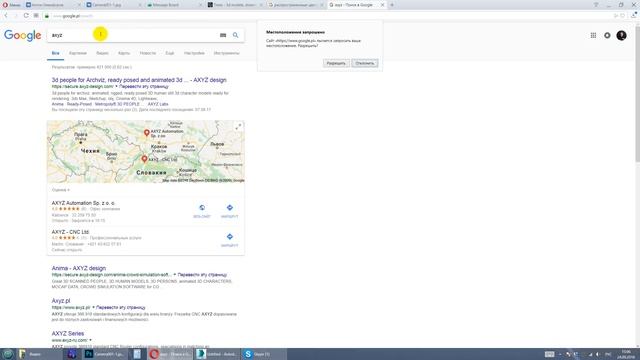Click the taskbar volume icon
Screen dimensions: 640x360
[x=598, y=354]
